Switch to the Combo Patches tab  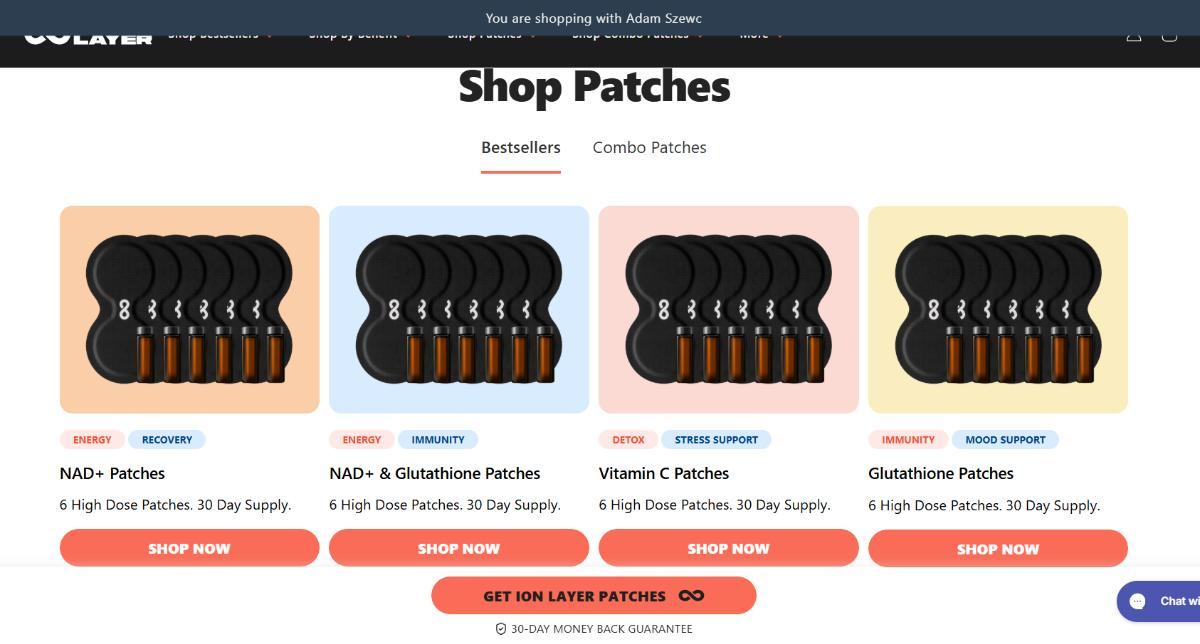point(649,147)
